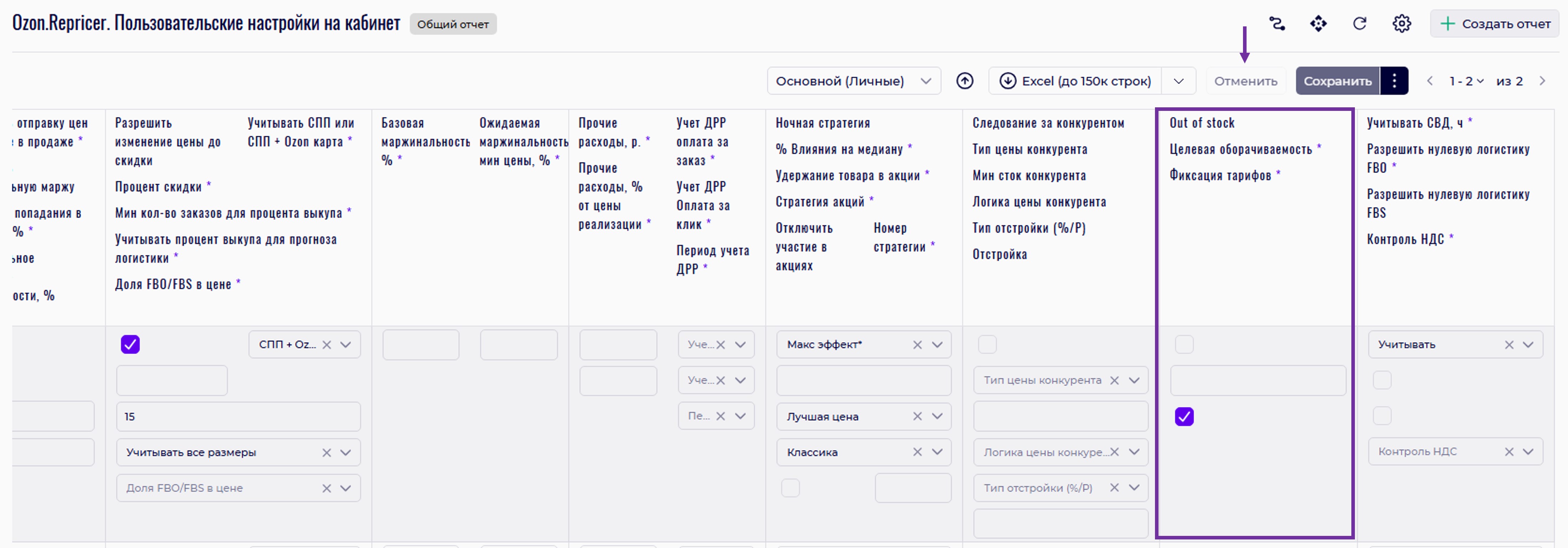1568x548 pixels.
Task: Enable the Out of stock checkbox
Action: pos(1184,345)
